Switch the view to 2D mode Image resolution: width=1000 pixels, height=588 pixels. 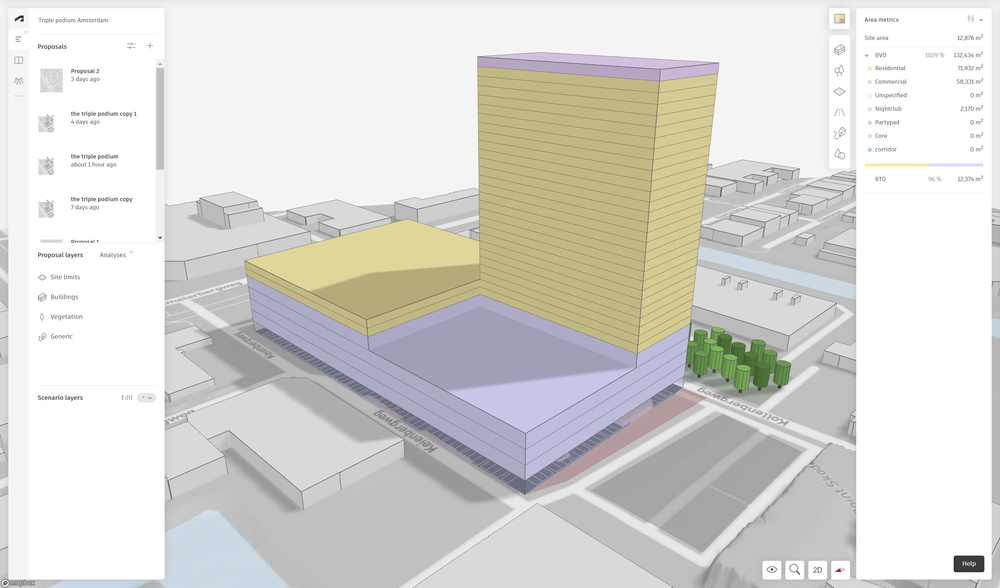(x=817, y=569)
